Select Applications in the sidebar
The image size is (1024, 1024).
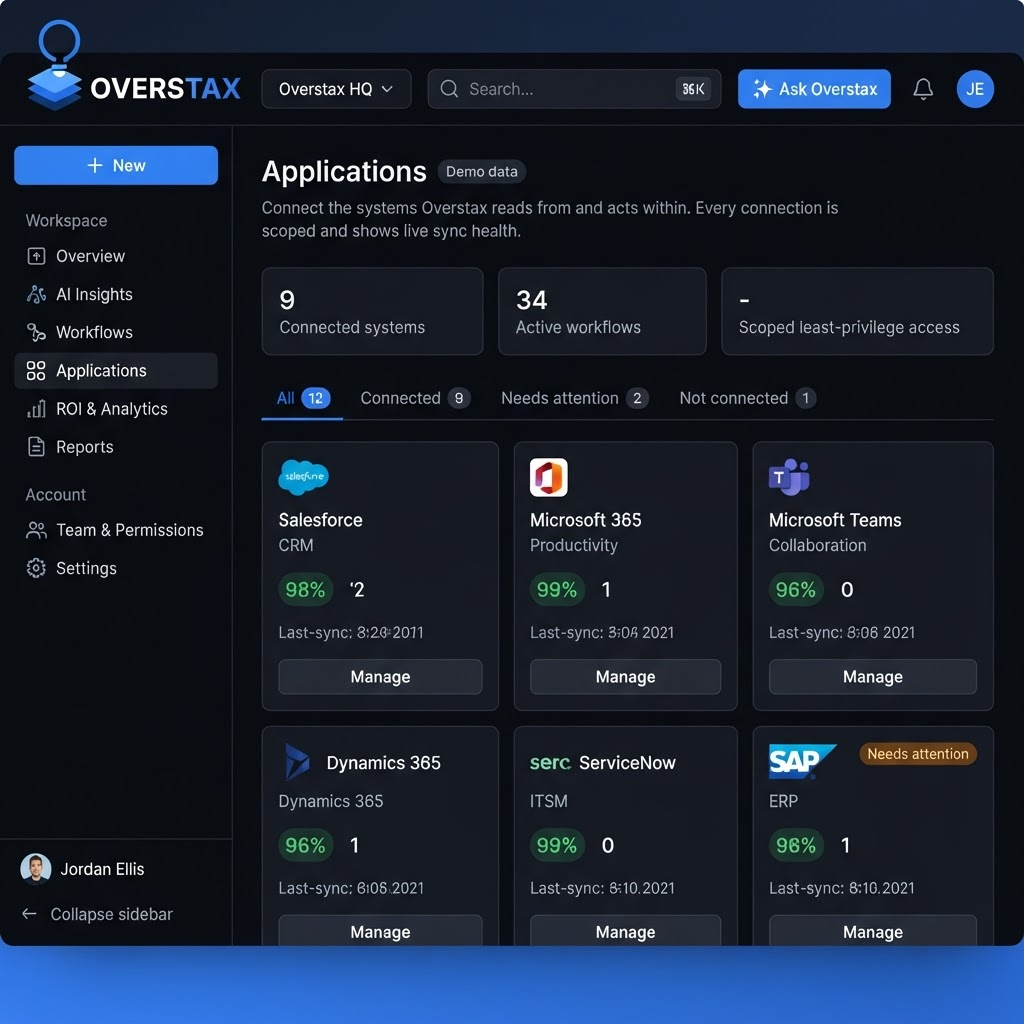116,371
